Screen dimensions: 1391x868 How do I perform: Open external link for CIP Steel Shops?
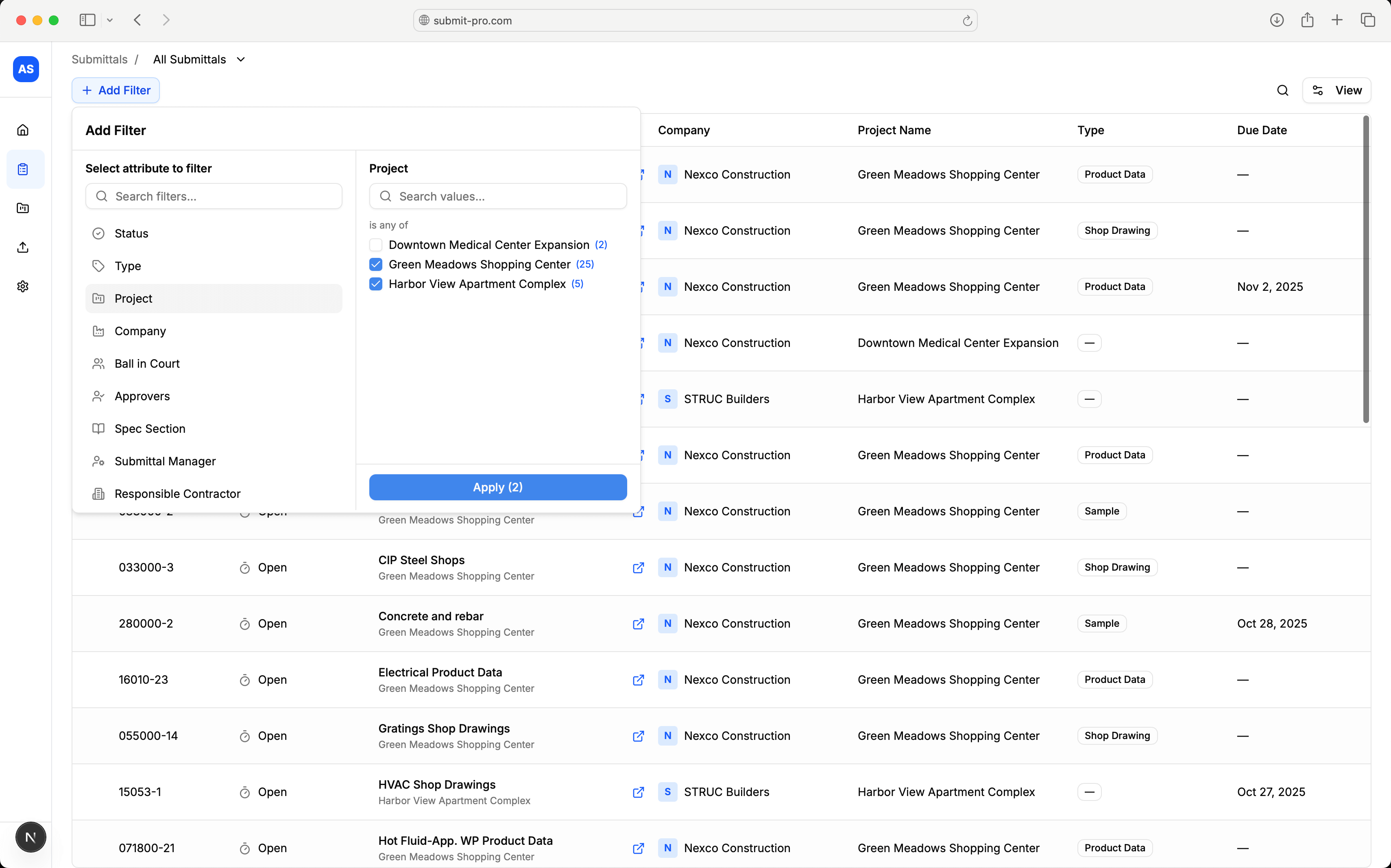pyautogui.click(x=638, y=568)
